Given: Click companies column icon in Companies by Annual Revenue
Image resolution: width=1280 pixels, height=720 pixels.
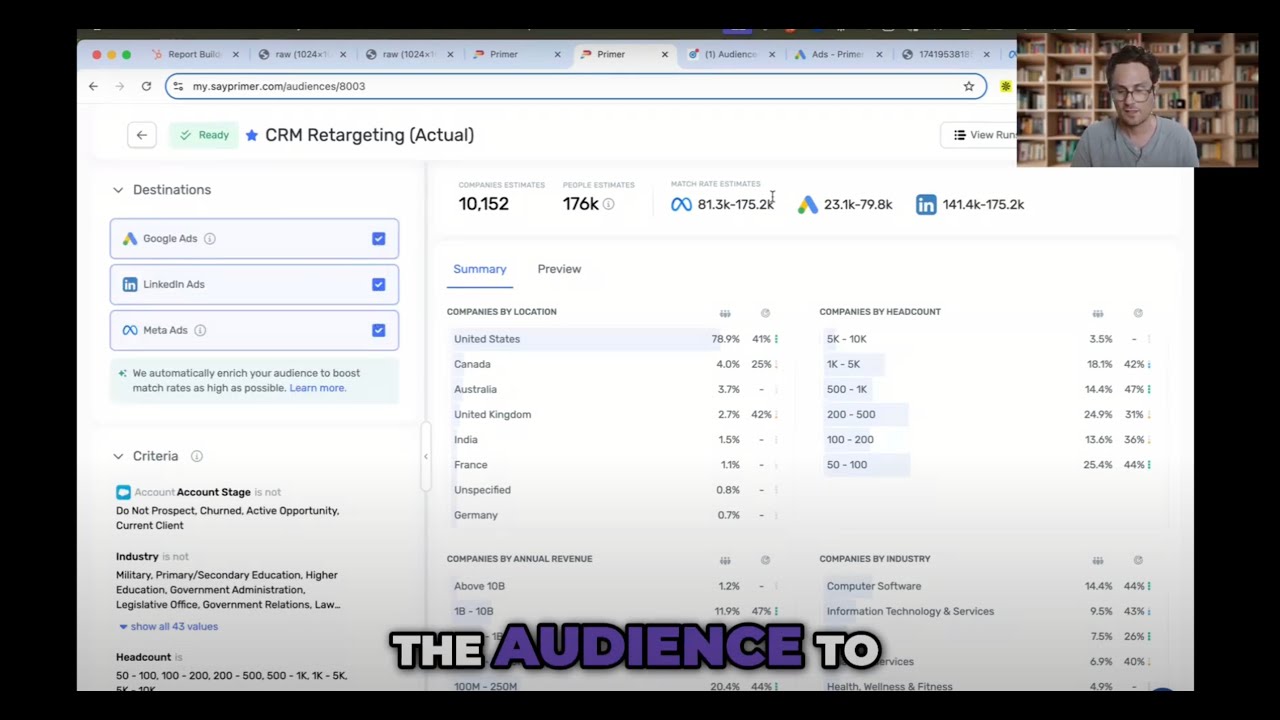Looking at the screenshot, I should pyautogui.click(x=725, y=560).
